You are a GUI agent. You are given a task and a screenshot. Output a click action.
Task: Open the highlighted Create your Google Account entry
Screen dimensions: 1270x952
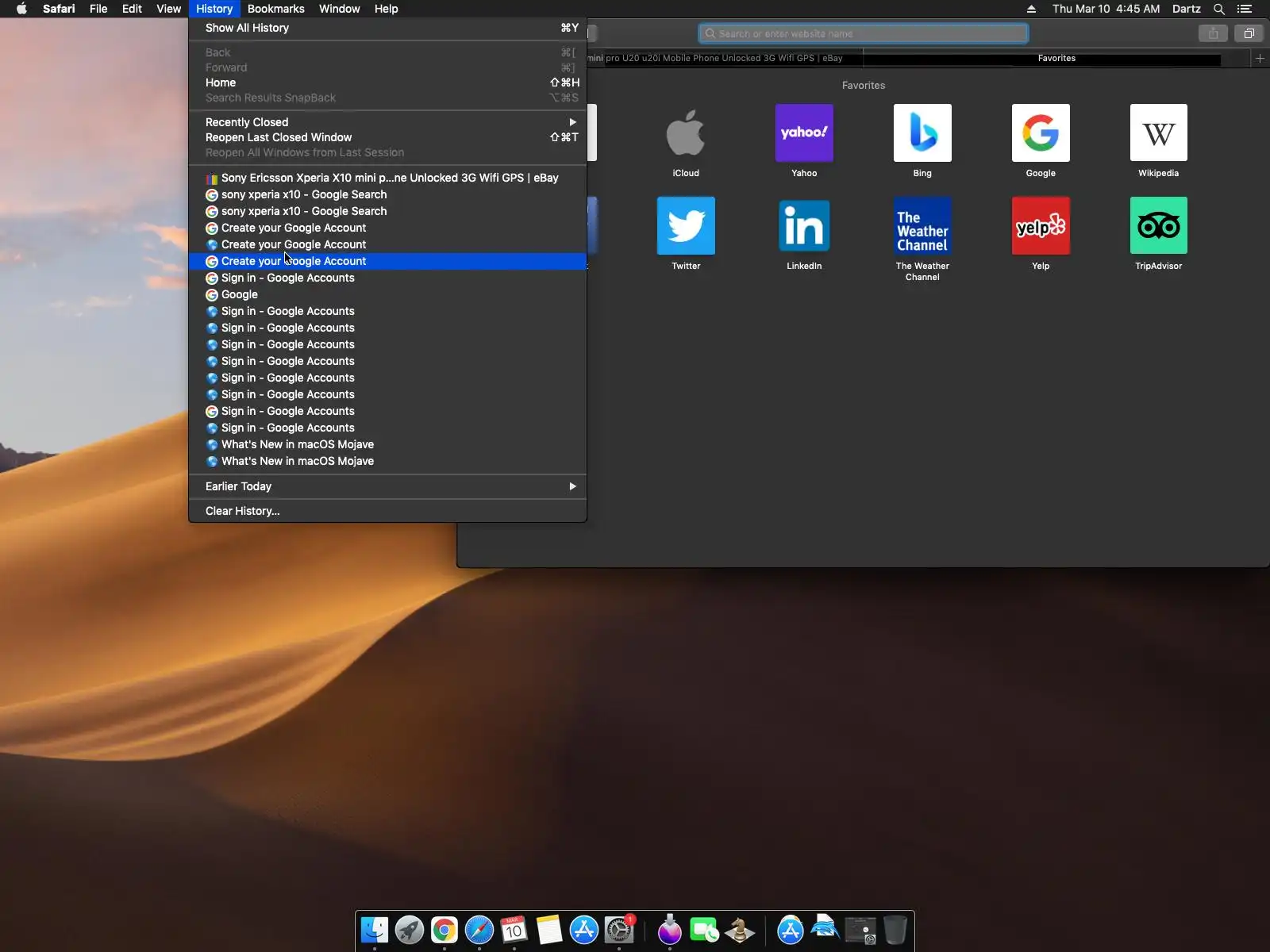coord(387,261)
